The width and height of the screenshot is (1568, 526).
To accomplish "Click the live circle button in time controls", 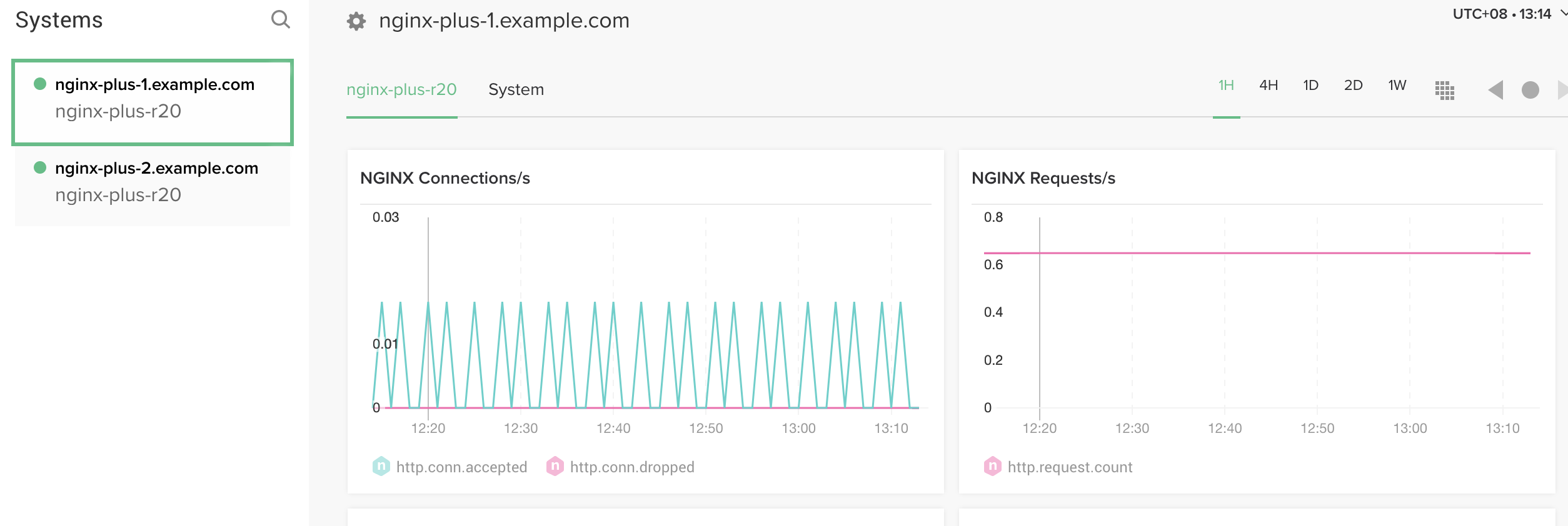I will coord(1530,90).
